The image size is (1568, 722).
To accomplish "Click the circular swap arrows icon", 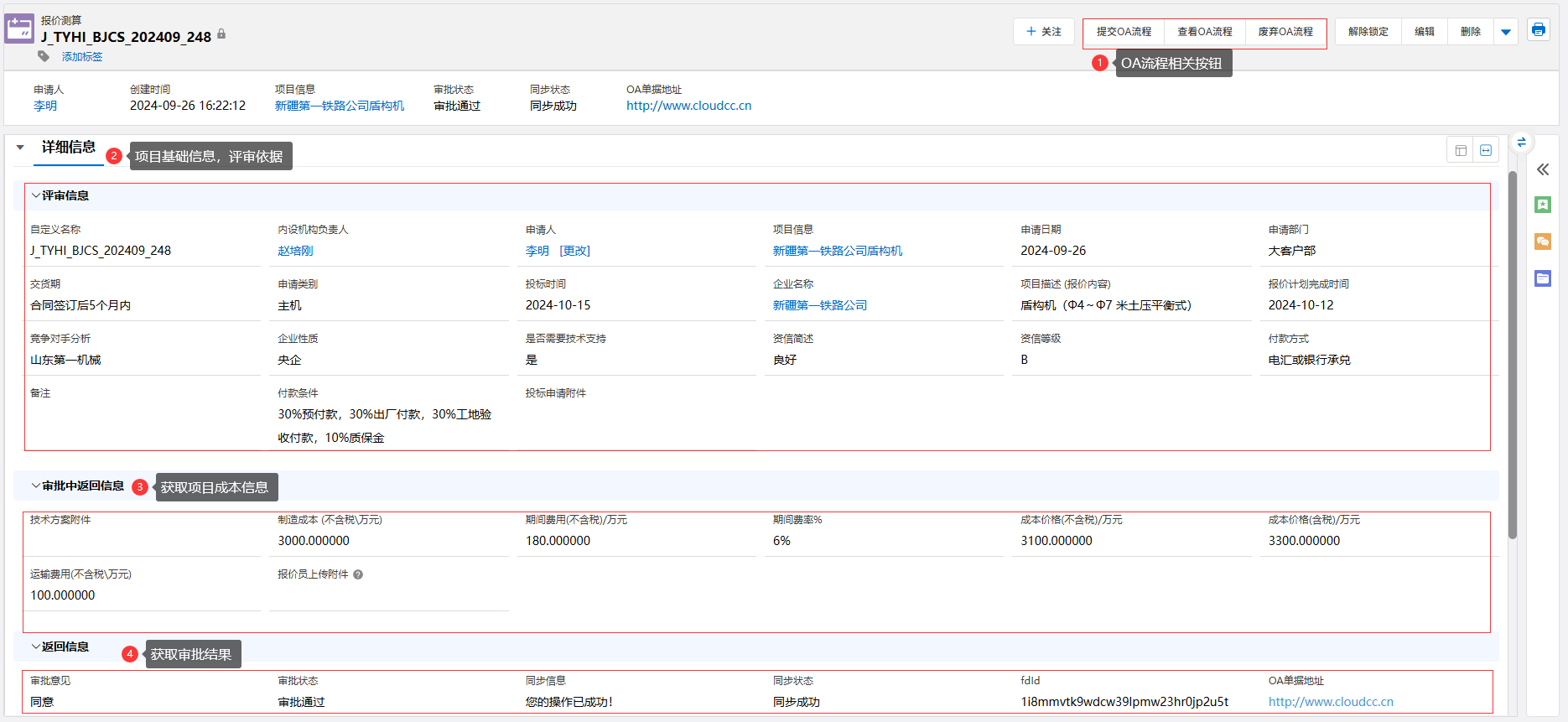I will pyautogui.click(x=1521, y=143).
